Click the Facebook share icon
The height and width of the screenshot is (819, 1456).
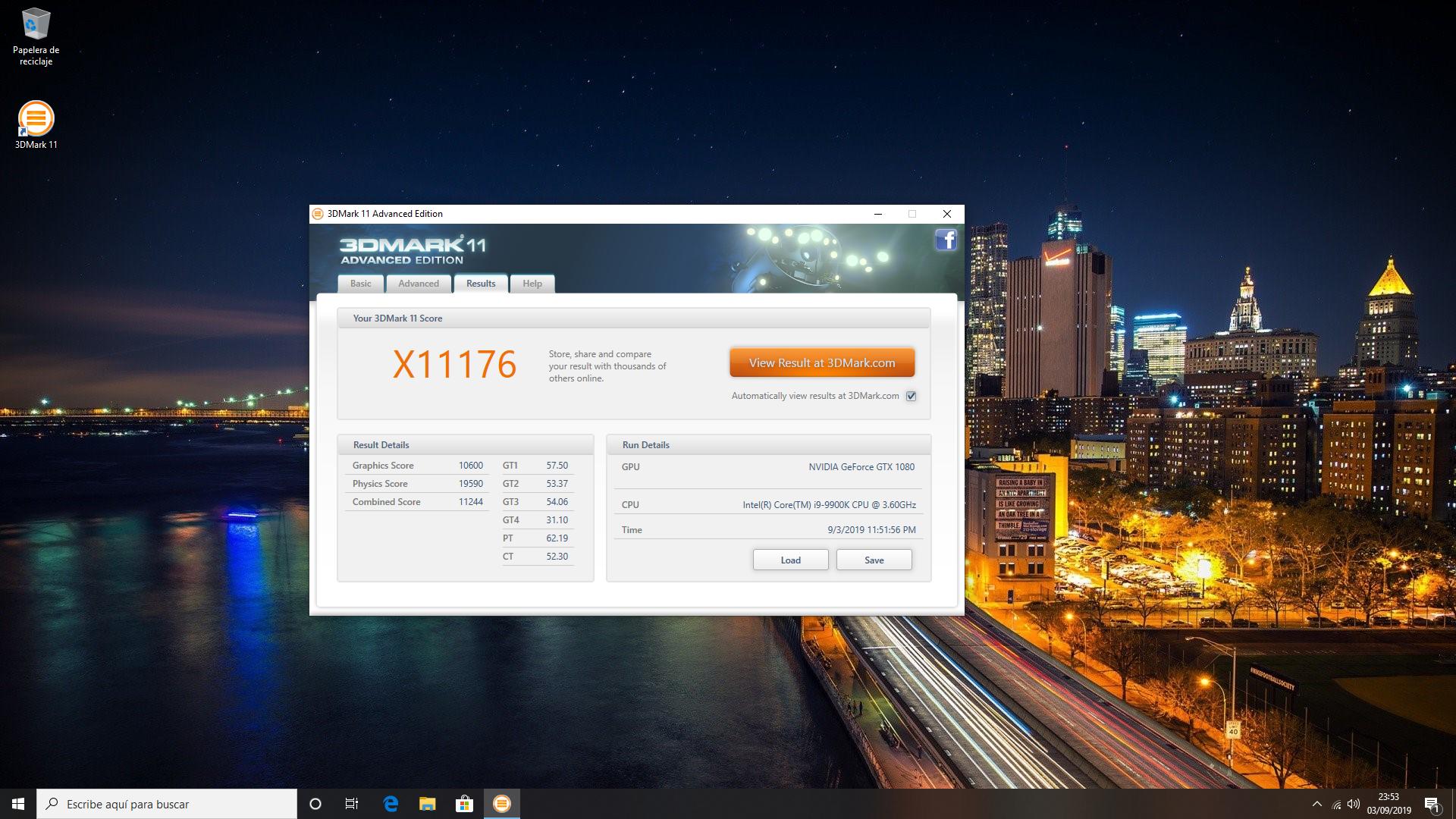[946, 240]
